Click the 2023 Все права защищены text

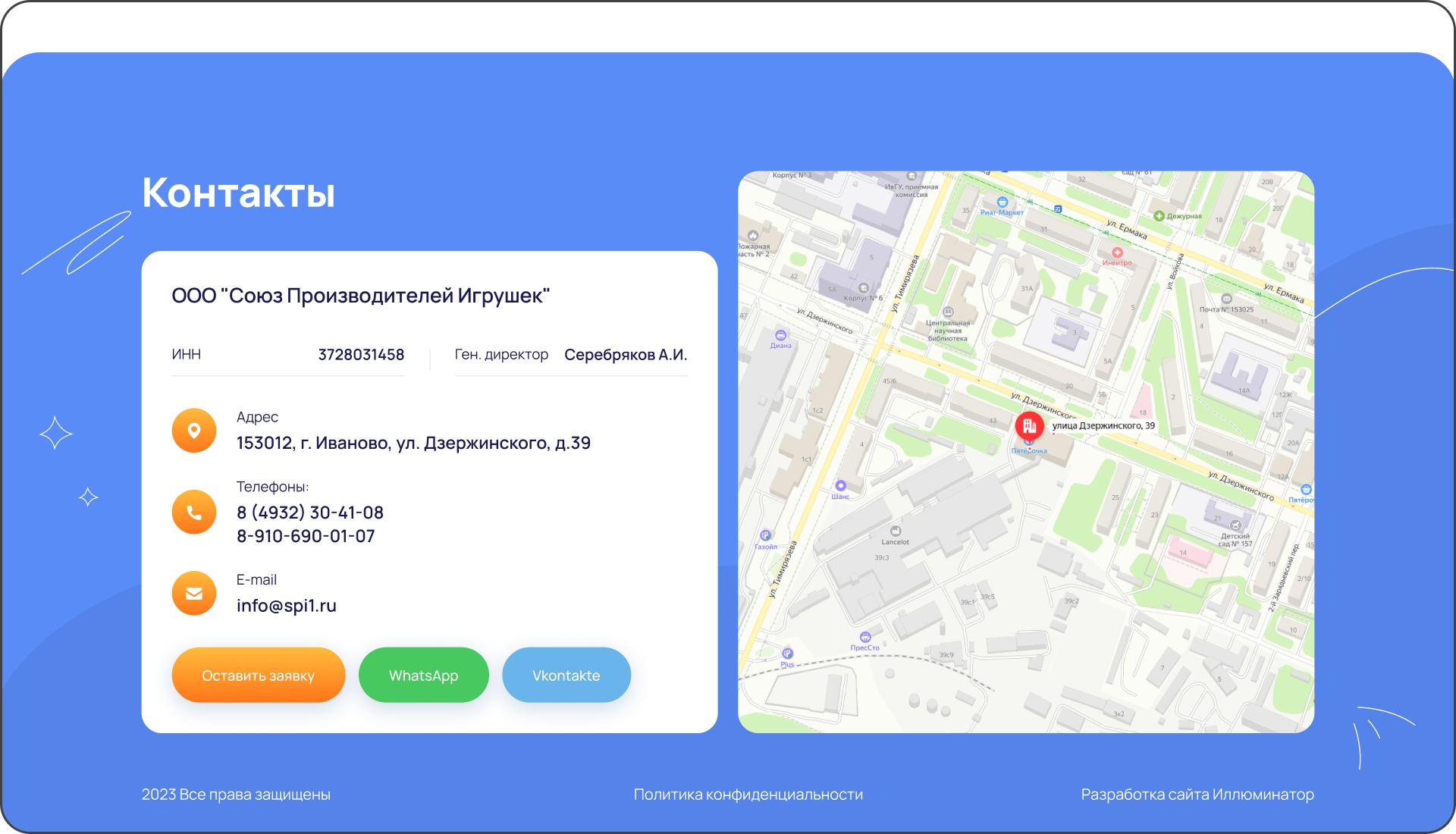point(236,795)
